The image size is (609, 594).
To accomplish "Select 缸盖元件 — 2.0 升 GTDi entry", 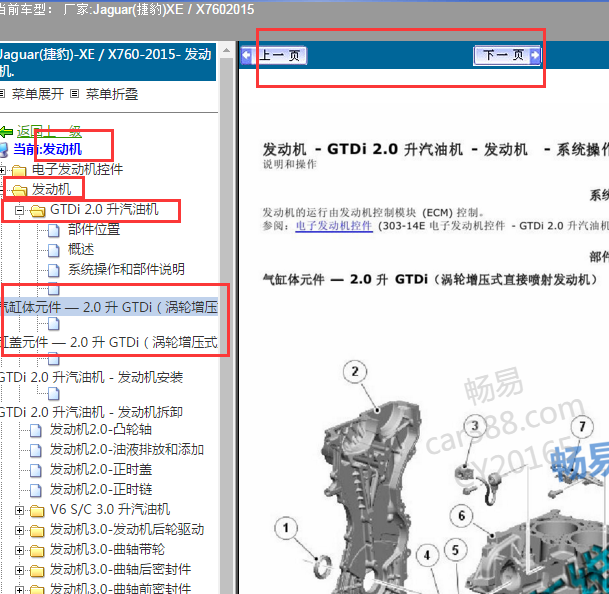I will (109, 342).
